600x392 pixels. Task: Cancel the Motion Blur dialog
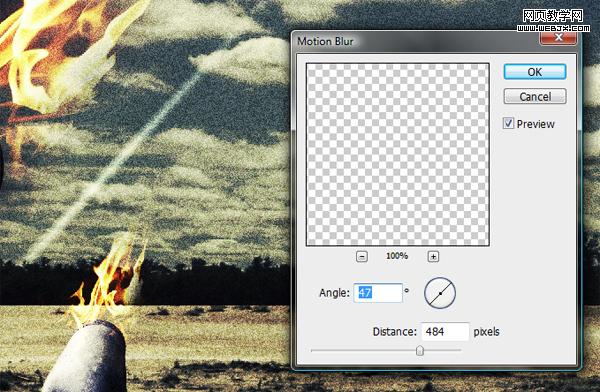[x=535, y=96]
